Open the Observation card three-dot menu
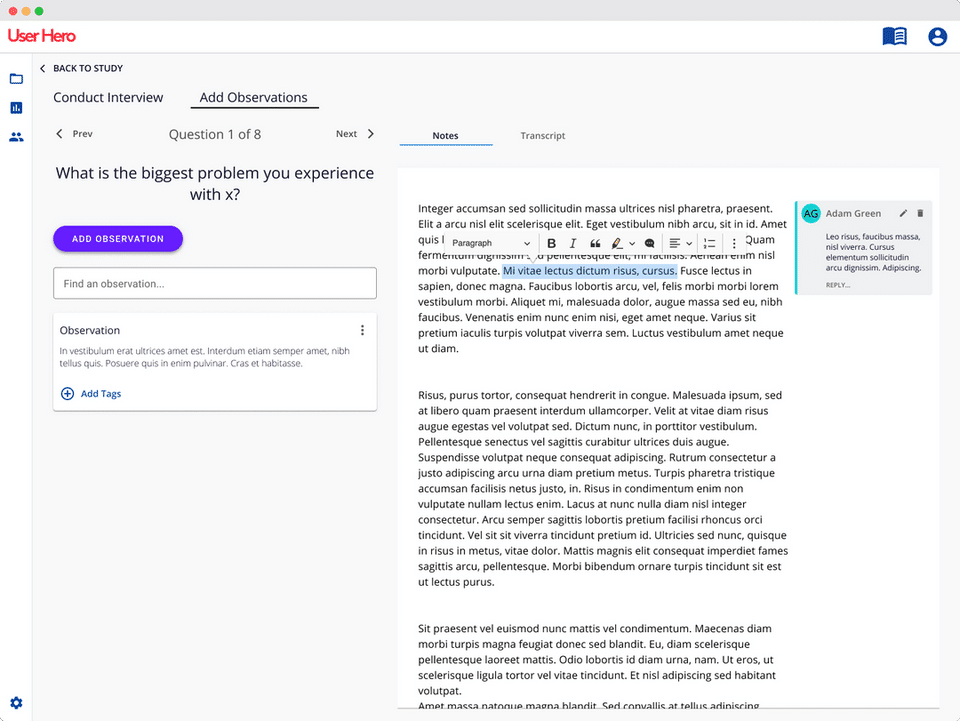 (x=362, y=330)
